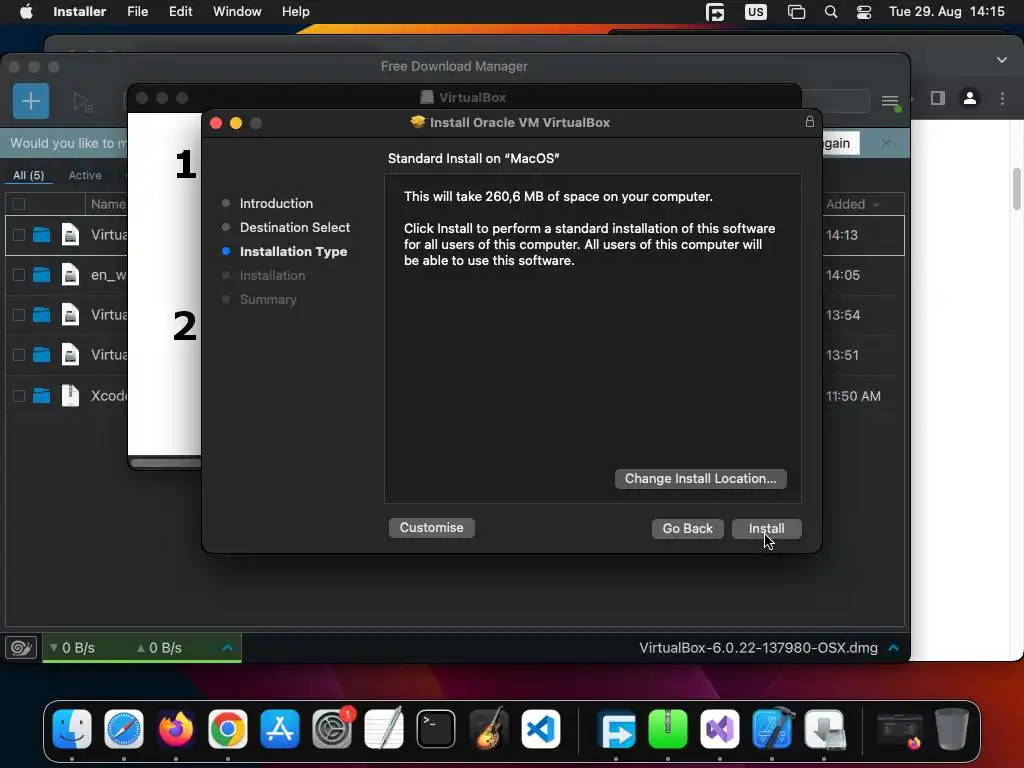Image resolution: width=1024 pixels, height=768 pixels.
Task: Open System Settings from the Dock
Action: (332, 729)
